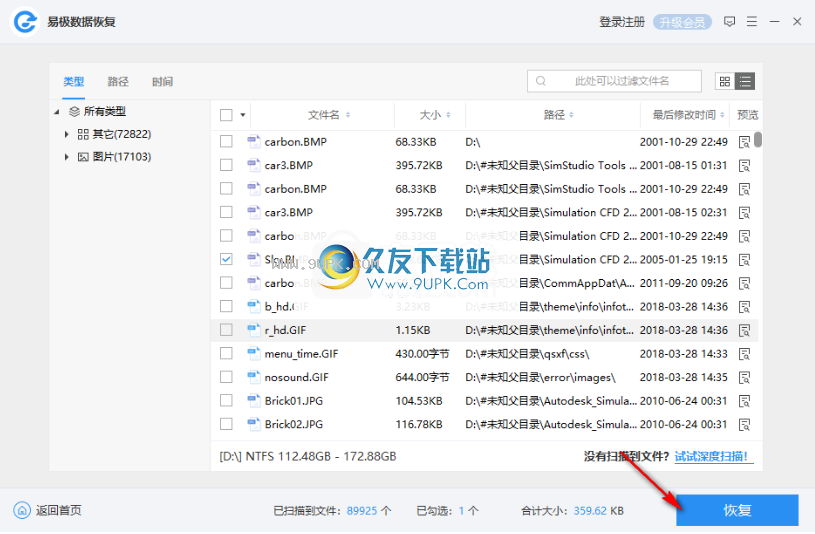This screenshot has width=815, height=534.
Task: Check the box for menu_time.GIF
Action: pyautogui.click(x=226, y=354)
